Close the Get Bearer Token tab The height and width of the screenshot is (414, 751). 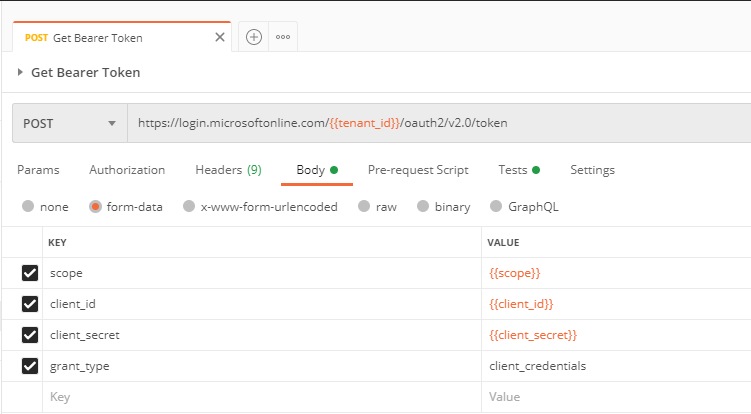point(220,38)
